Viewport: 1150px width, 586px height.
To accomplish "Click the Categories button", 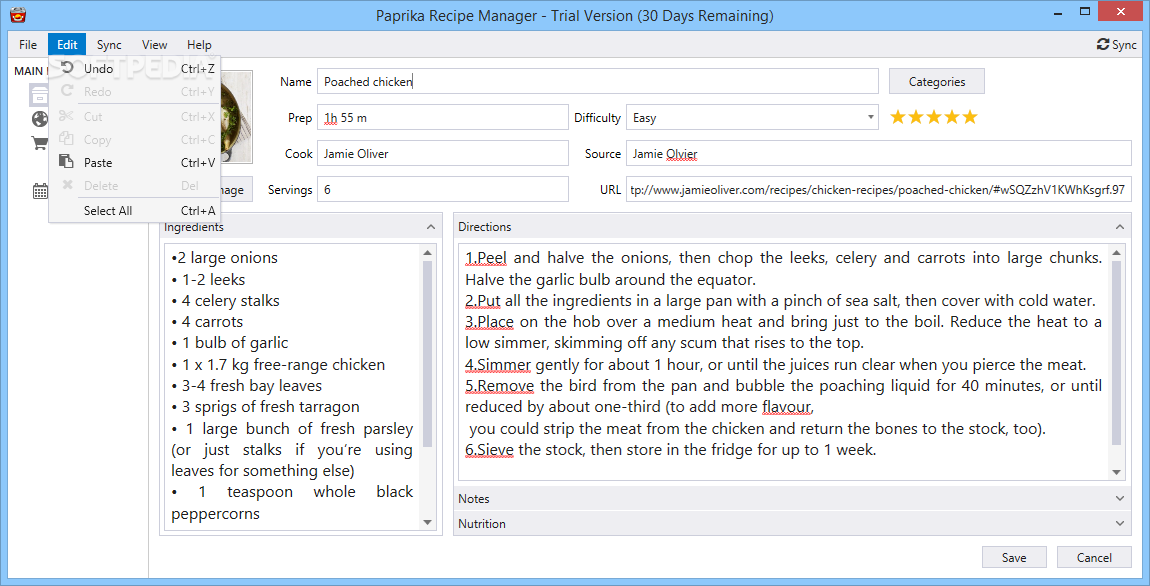I will point(937,81).
